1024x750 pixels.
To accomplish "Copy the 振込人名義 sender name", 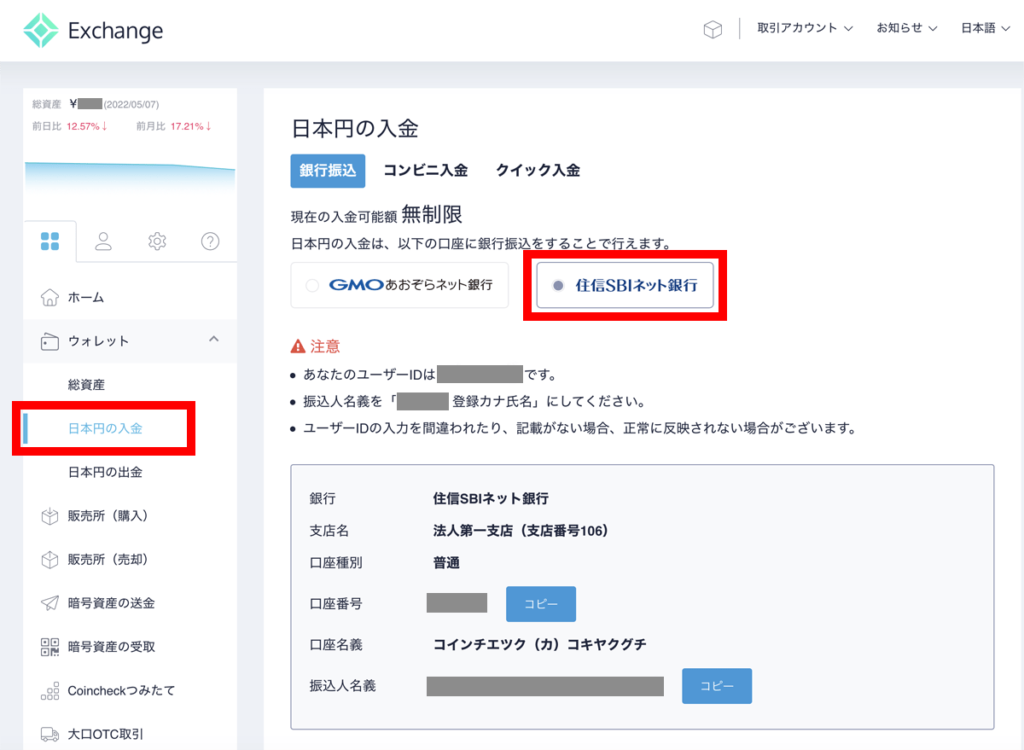I will tap(716, 686).
